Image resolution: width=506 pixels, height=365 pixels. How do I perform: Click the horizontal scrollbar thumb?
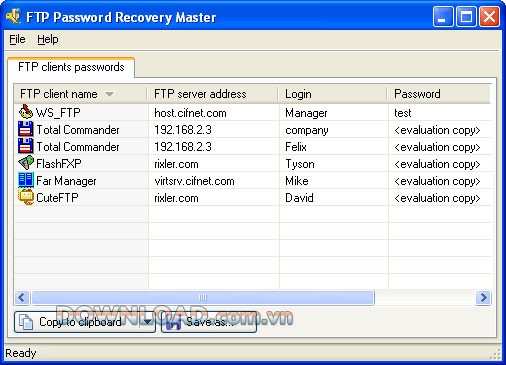[x=203, y=297]
